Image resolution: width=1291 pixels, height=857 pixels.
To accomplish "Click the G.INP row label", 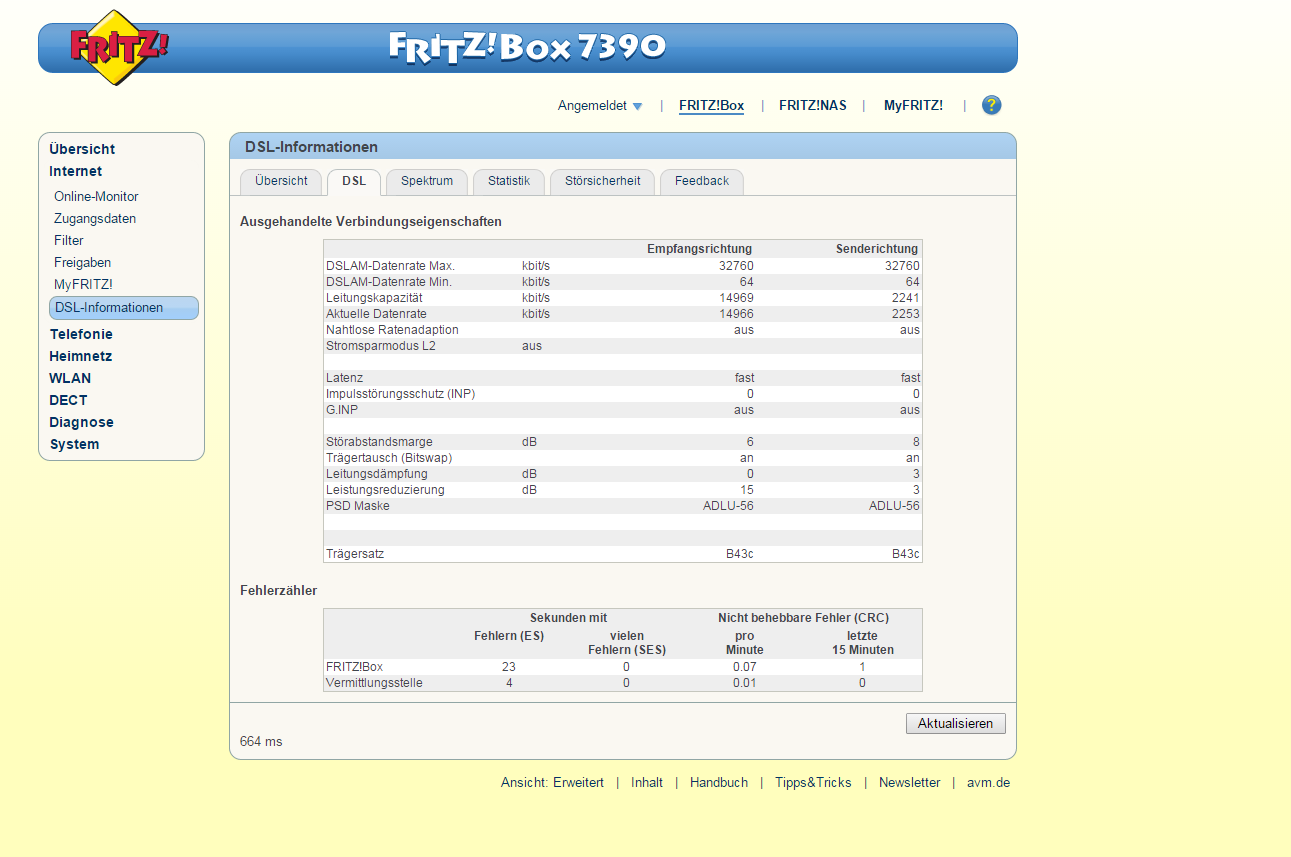I will 343,410.
